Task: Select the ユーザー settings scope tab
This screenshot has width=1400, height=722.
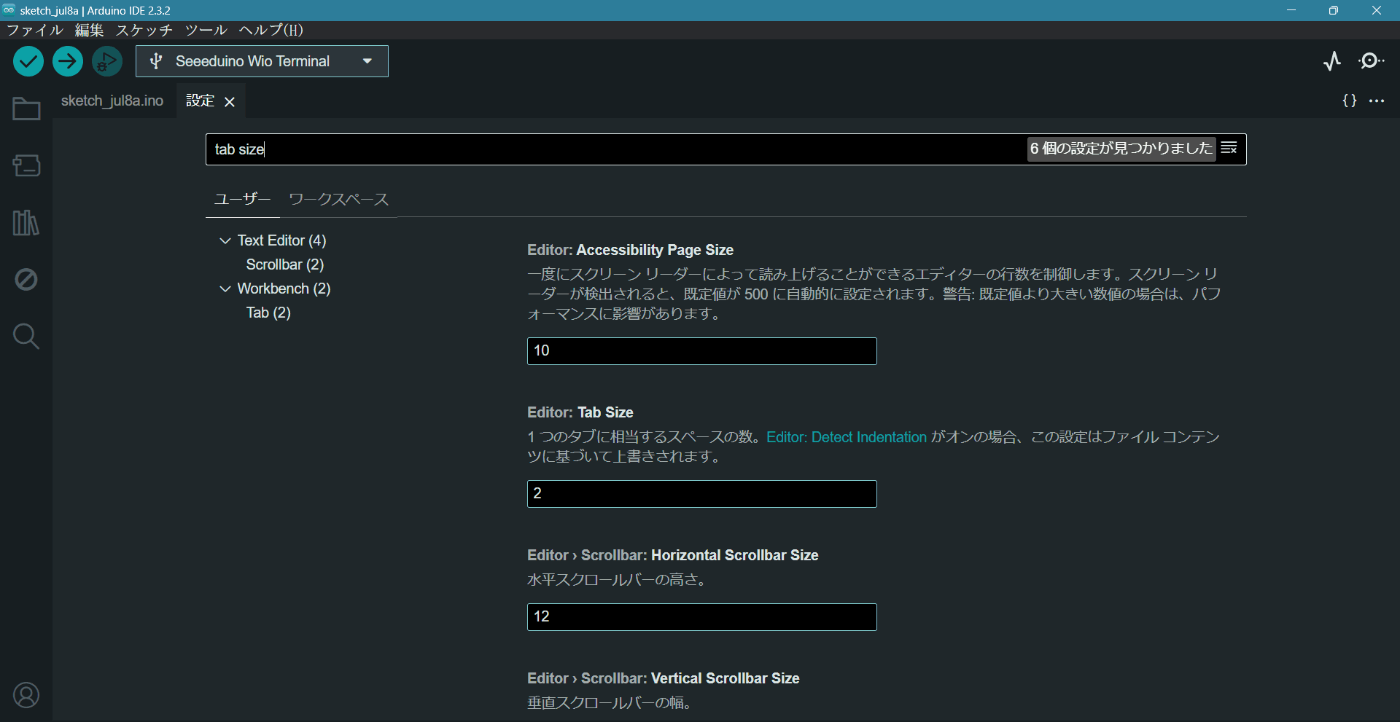Action: pos(242,199)
